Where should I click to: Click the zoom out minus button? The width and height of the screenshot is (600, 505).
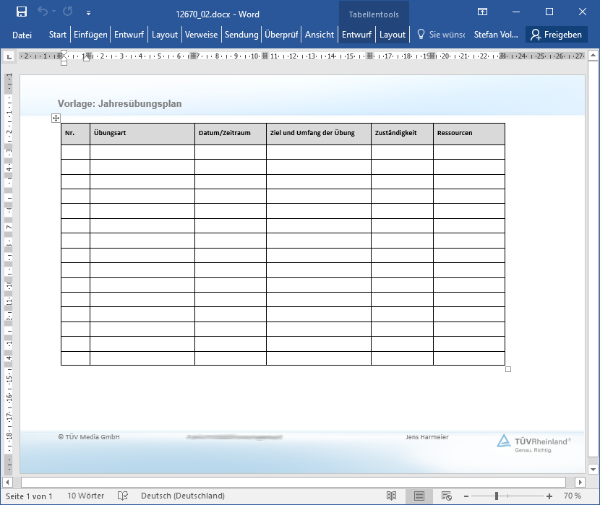click(x=469, y=496)
